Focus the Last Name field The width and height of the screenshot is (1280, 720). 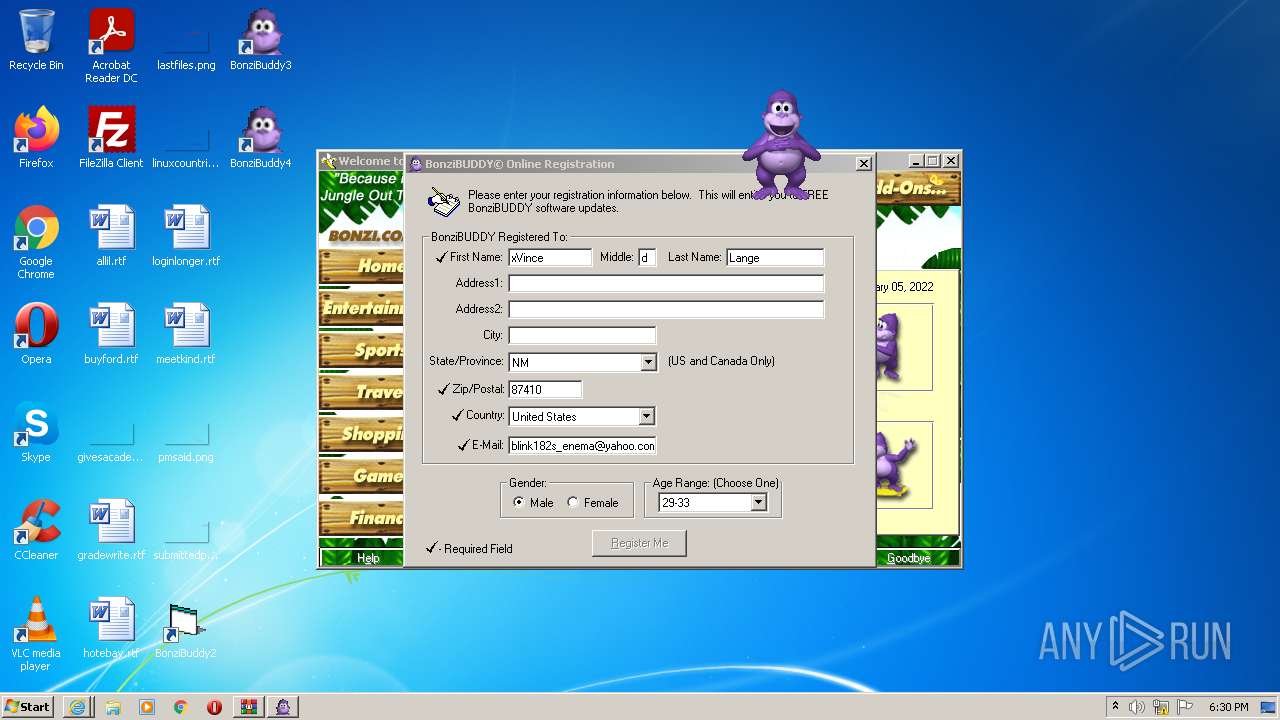(775, 258)
